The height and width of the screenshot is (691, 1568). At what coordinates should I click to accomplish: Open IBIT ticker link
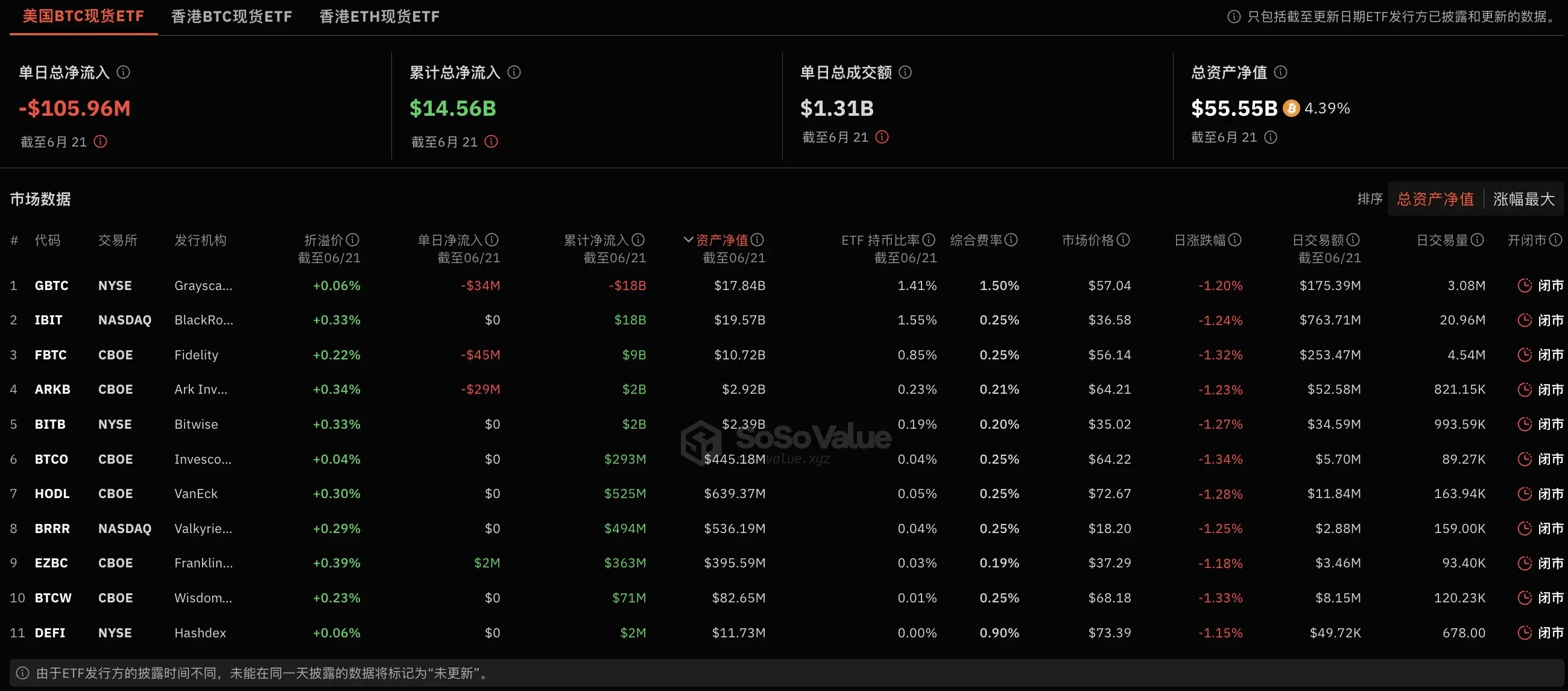tap(48, 320)
